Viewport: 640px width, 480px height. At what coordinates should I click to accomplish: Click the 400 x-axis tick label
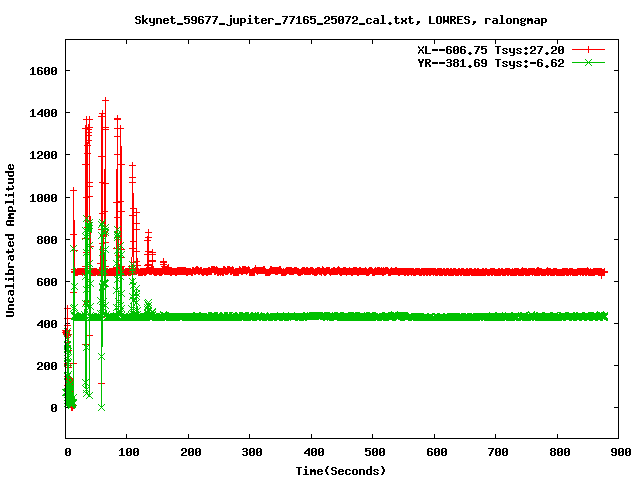[314, 452]
